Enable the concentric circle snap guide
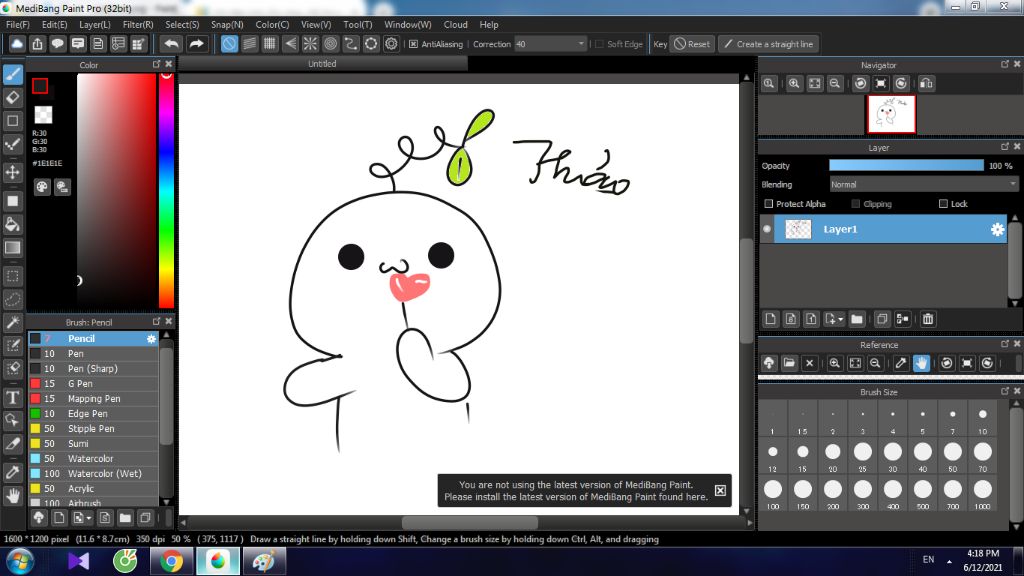The width and height of the screenshot is (1024, 576). point(330,44)
